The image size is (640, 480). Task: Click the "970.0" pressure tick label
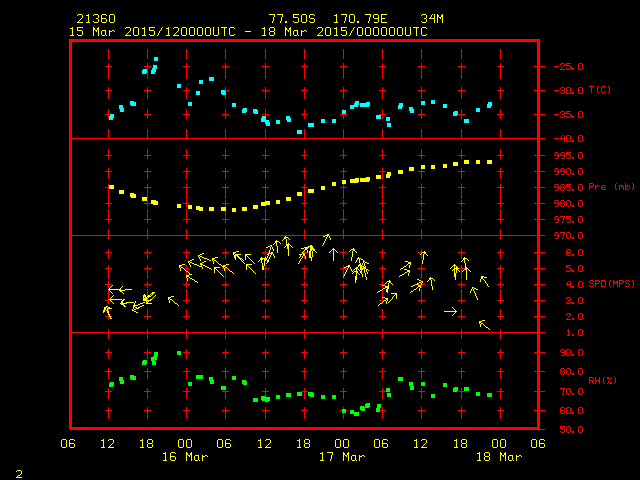coord(569,236)
